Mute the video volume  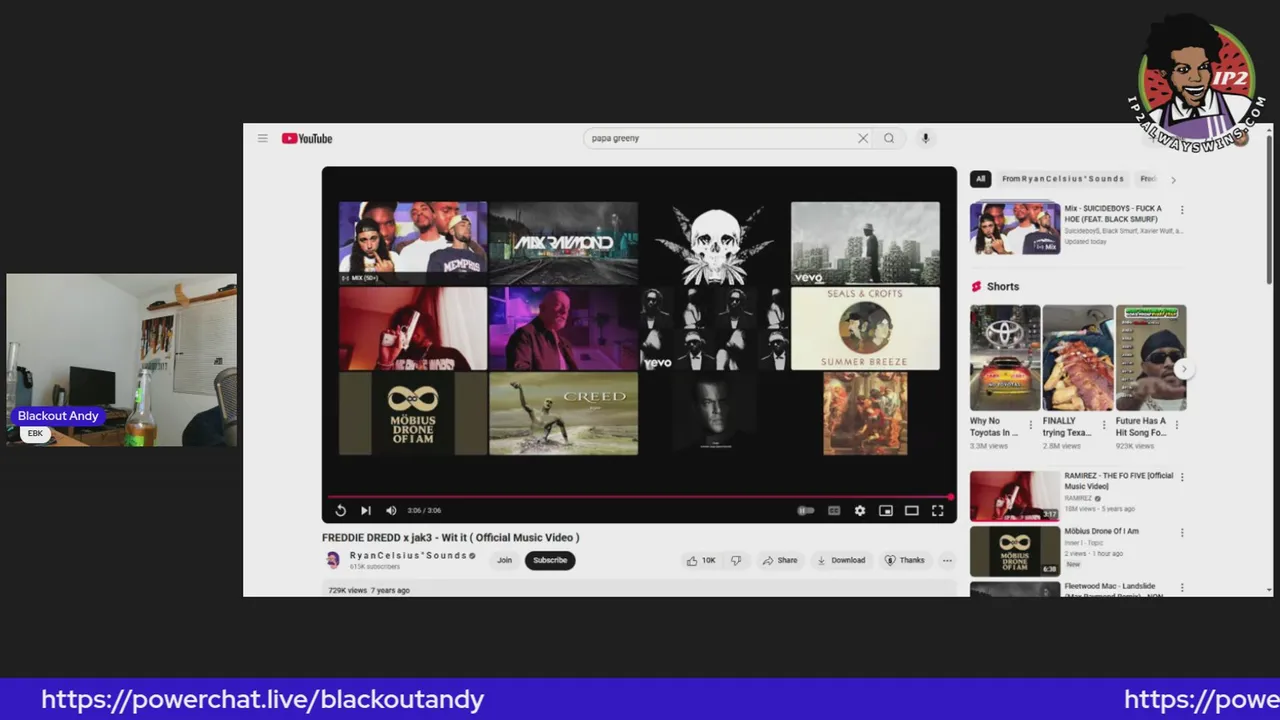391,510
